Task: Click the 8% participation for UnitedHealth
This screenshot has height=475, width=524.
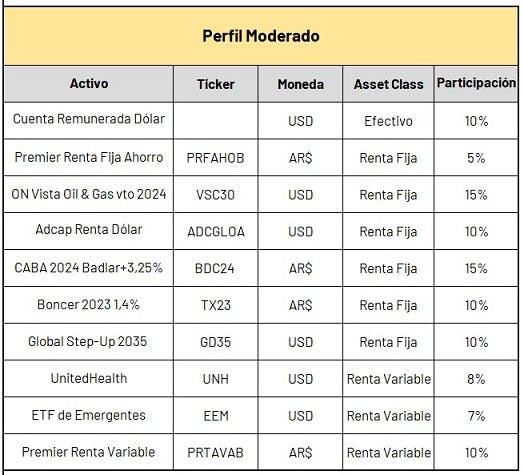Action: [476, 379]
